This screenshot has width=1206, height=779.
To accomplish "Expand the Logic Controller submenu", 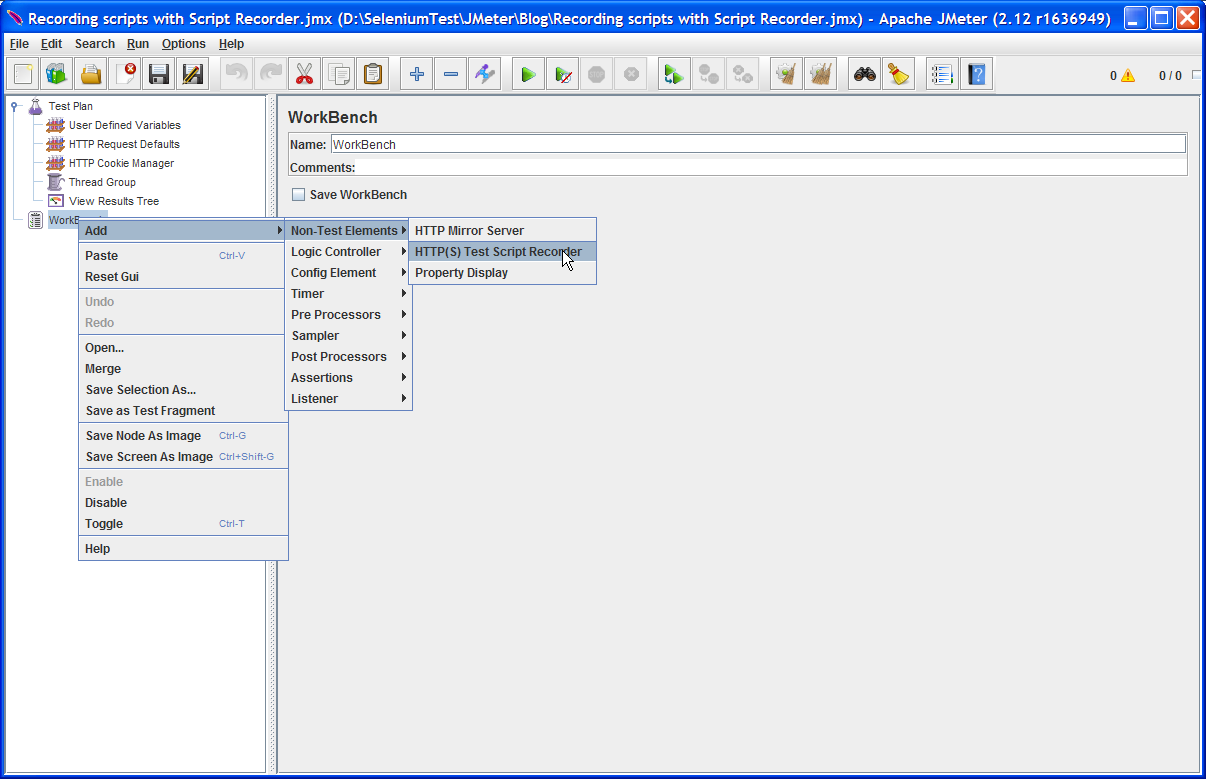I will [x=348, y=251].
